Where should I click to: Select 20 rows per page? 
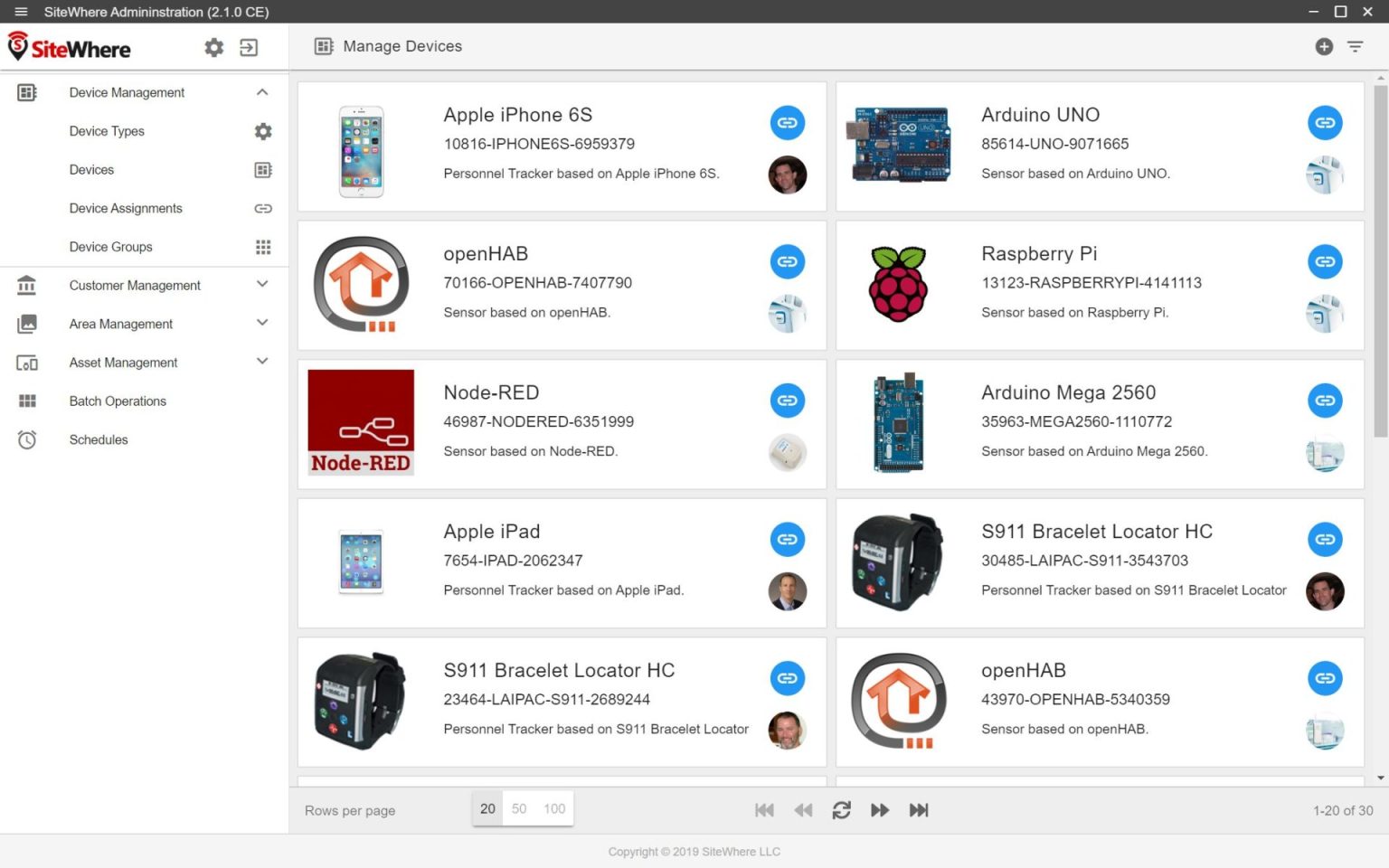[x=487, y=809]
